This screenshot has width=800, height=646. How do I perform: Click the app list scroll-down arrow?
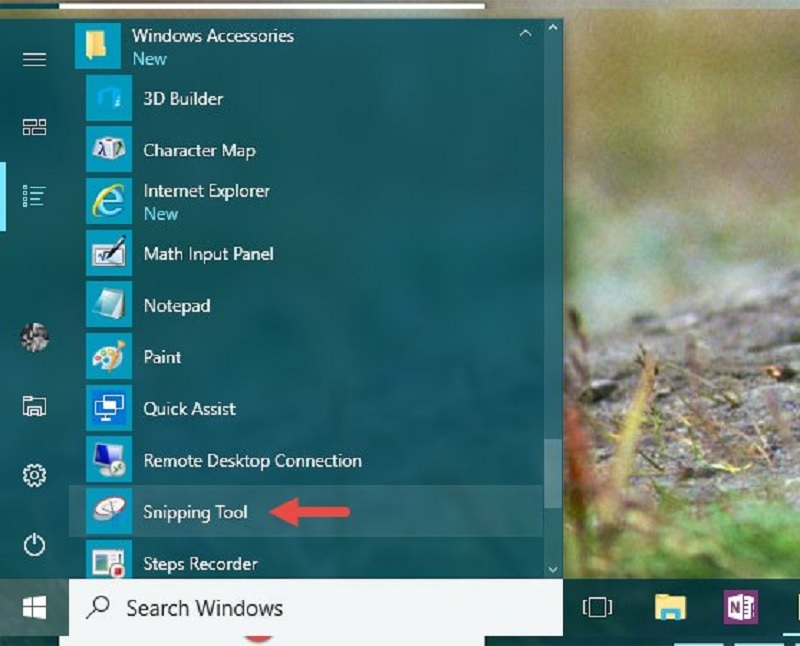[x=553, y=570]
